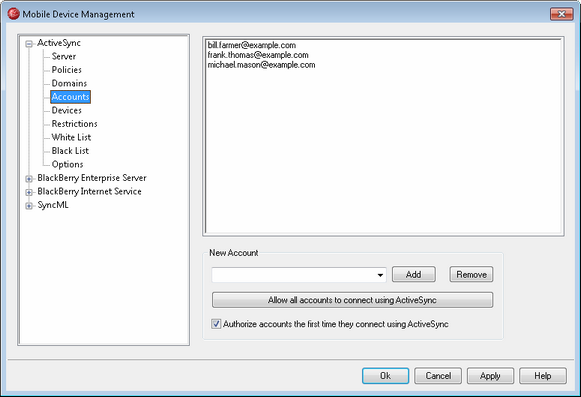Select the Devices tree item
Viewport: 581px width, 397px height.
(66, 110)
